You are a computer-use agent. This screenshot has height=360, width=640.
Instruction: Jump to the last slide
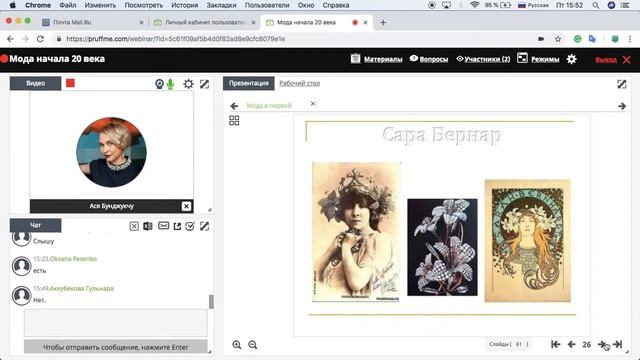618,344
